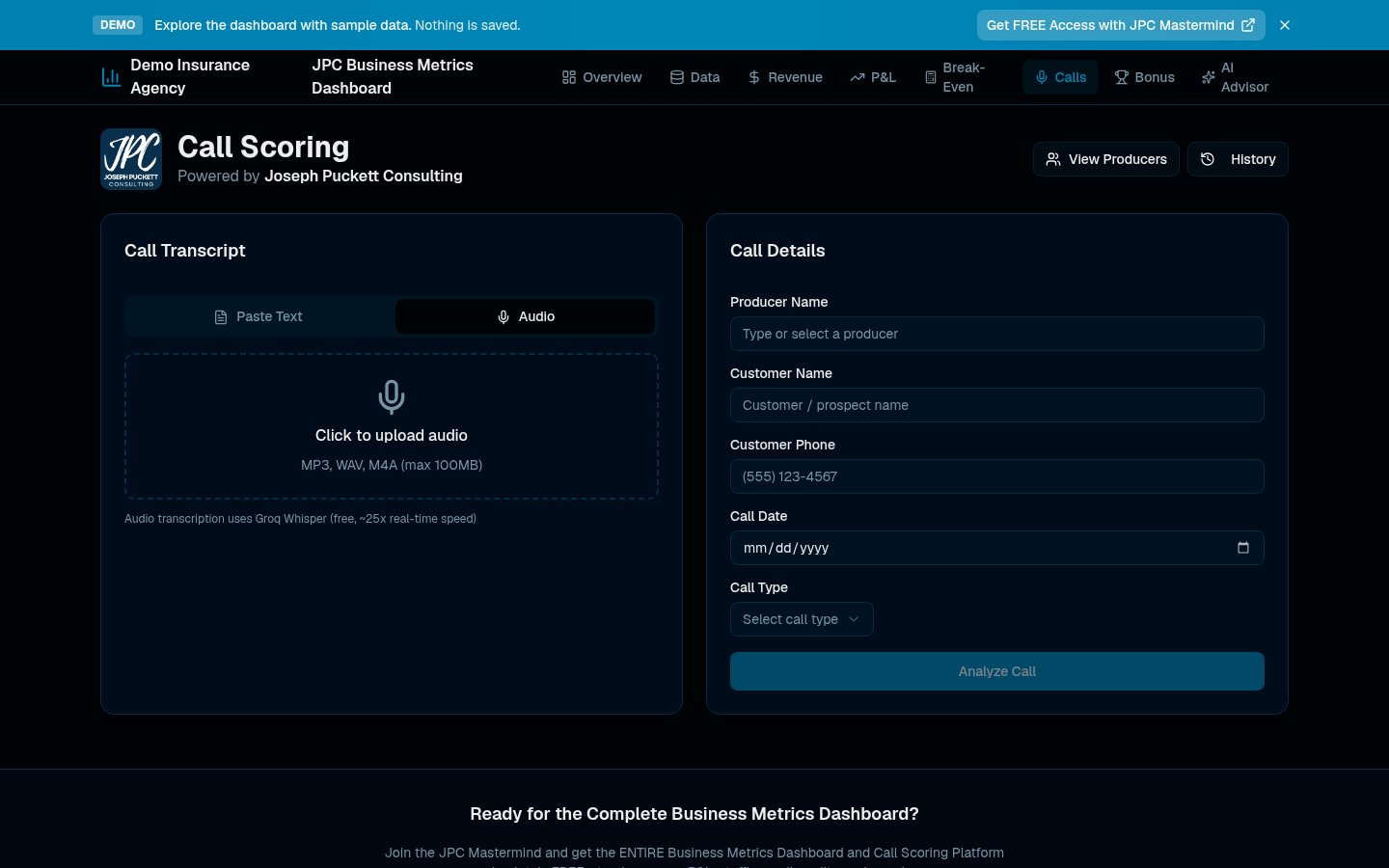Click the people icon on View Producers
This screenshot has height=868, width=1389.
pyautogui.click(x=1053, y=159)
